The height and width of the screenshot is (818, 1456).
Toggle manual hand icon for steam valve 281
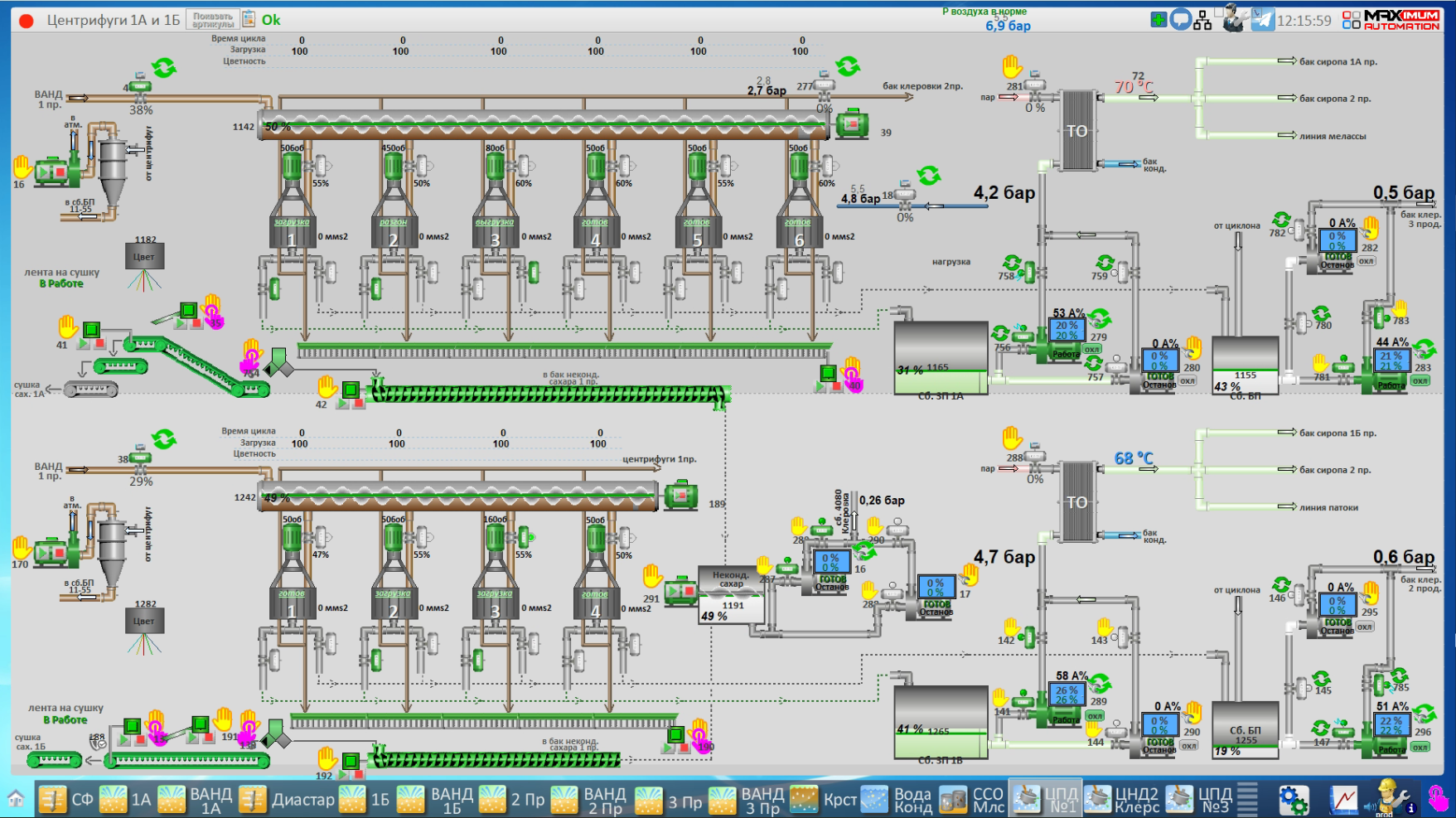1012,66
